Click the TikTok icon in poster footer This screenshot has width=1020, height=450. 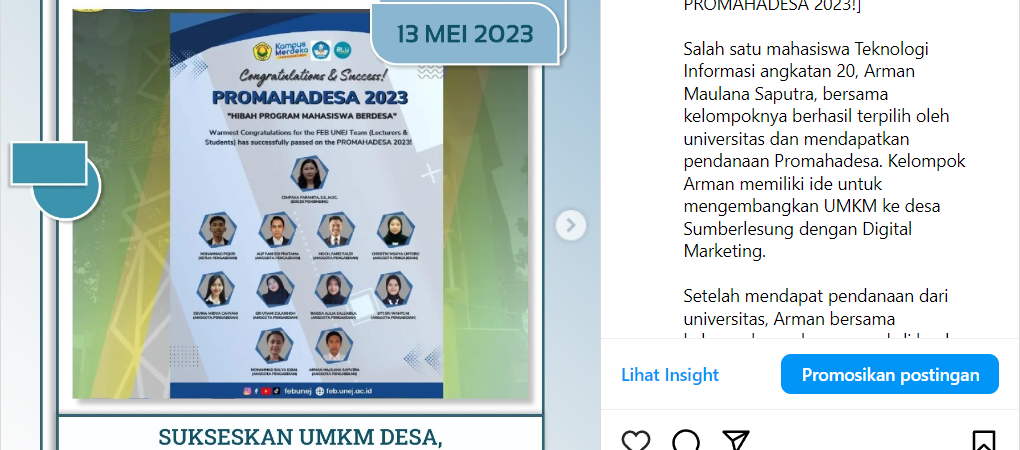click(276, 391)
